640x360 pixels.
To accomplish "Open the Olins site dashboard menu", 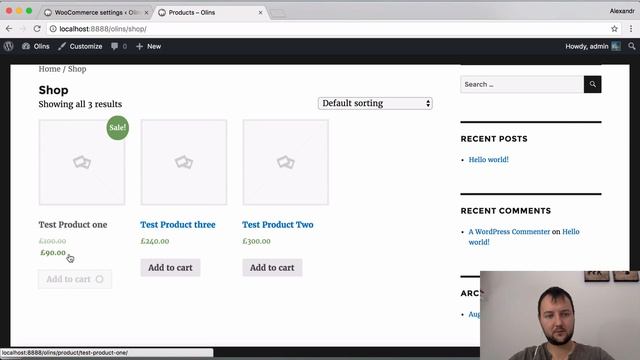I will pyautogui.click(x=36, y=46).
